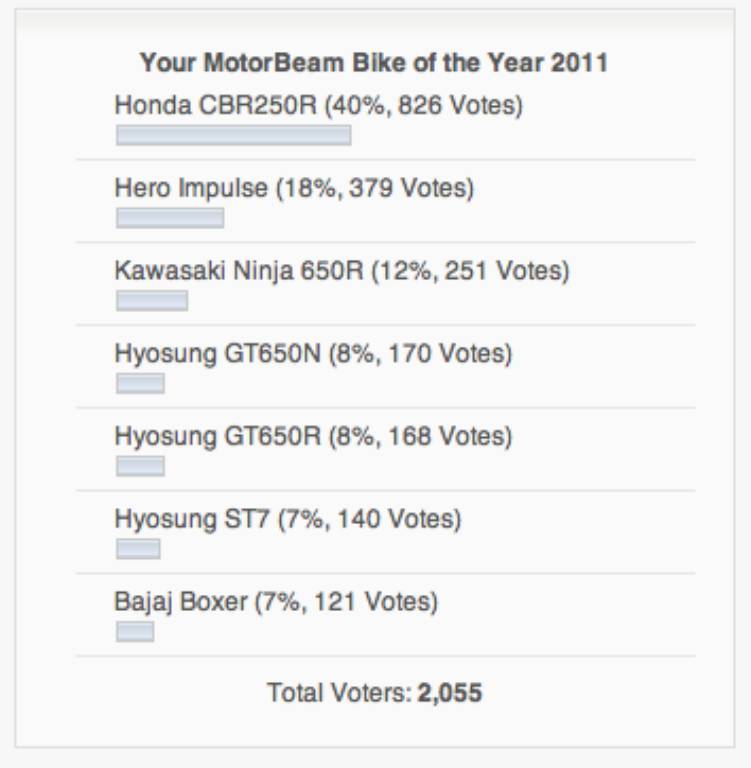Click the 826 Votes count
The height and width of the screenshot is (768, 751).
pyautogui.click(x=456, y=105)
